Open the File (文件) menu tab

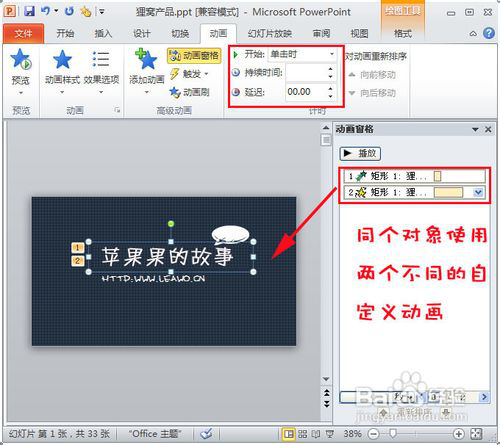coord(23,34)
